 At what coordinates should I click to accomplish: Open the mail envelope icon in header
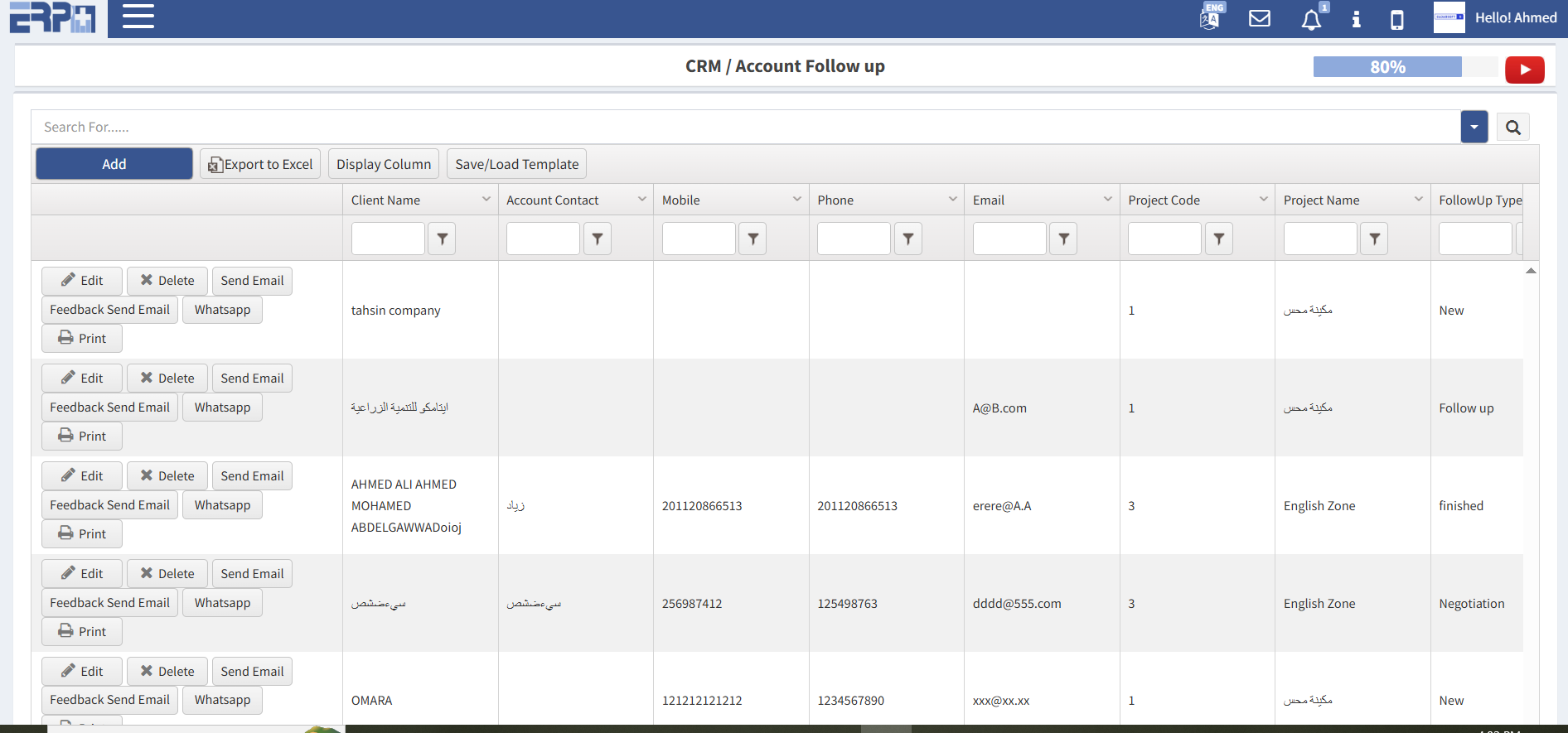pyautogui.click(x=1259, y=18)
